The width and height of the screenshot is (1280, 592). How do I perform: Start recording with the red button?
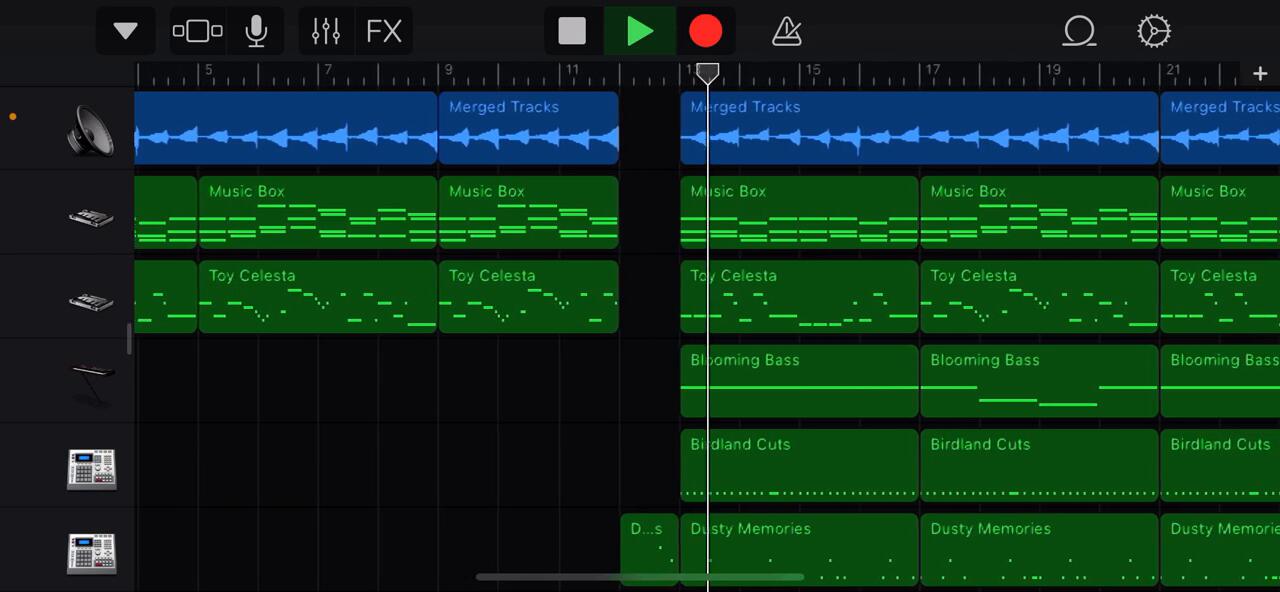[705, 31]
